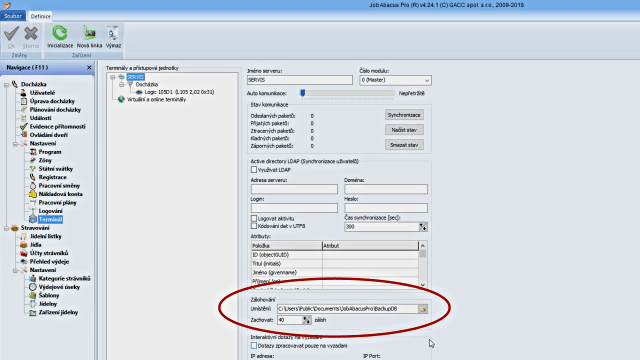Click the Výmaz toolbar icon
Image resolution: width=640 pixels, height=360 pixels.
pyautogui.click(x=113, y=37)
